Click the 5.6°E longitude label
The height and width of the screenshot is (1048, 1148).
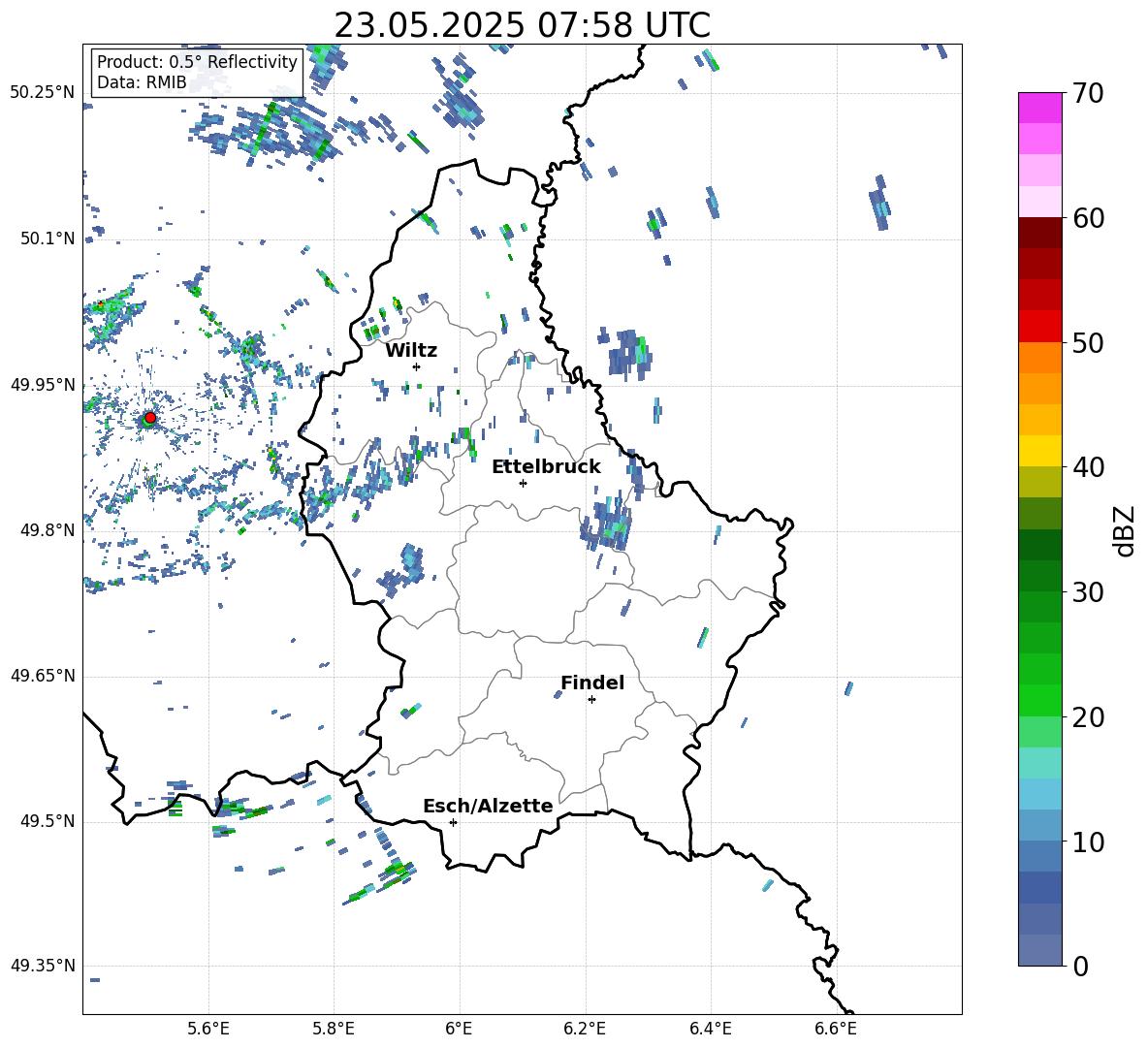pyautogui.click(x=208, y=1030)
